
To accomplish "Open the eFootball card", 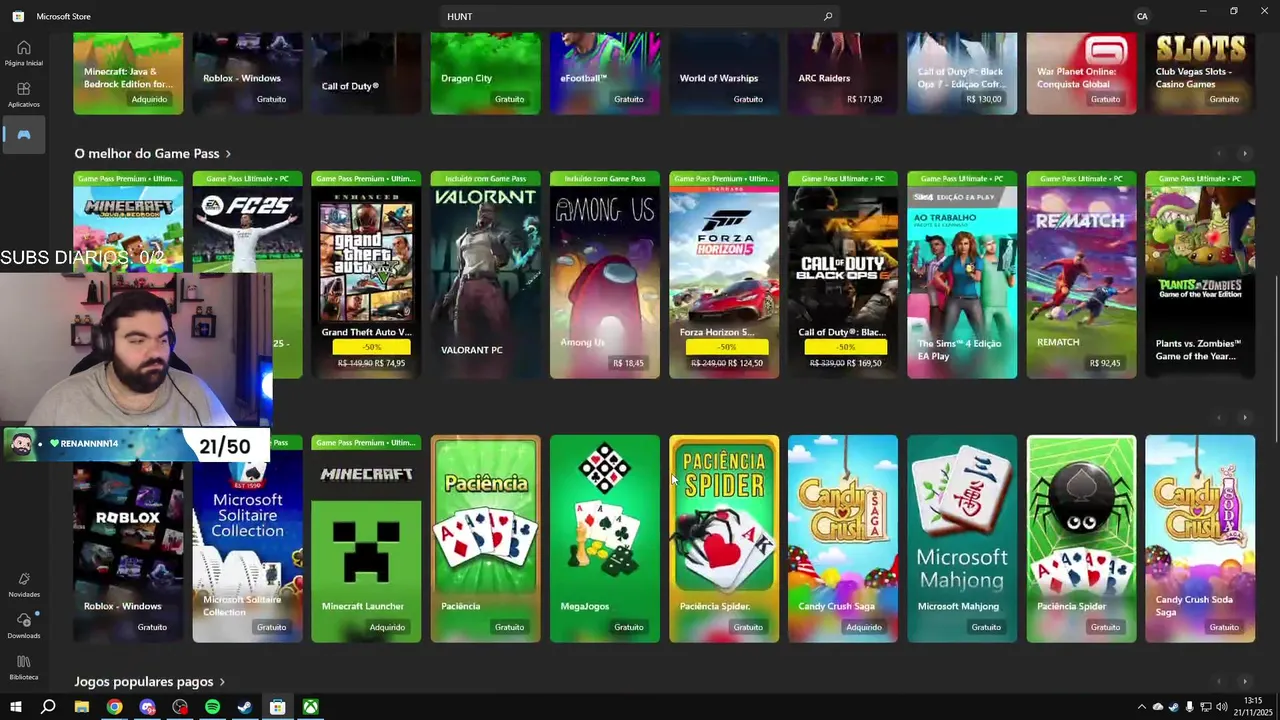I will click(x=604, y=73).
